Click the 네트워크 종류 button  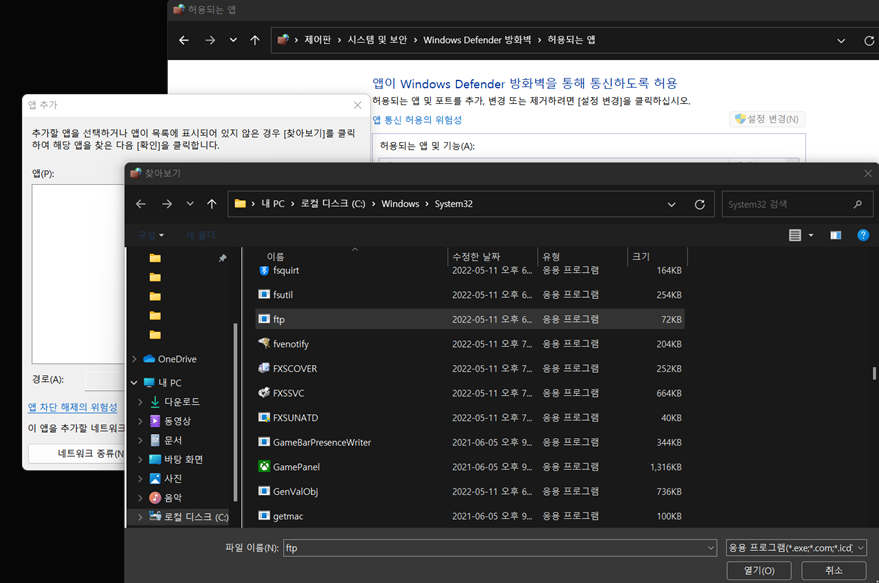pyautogui.click(x=77, y=454)
